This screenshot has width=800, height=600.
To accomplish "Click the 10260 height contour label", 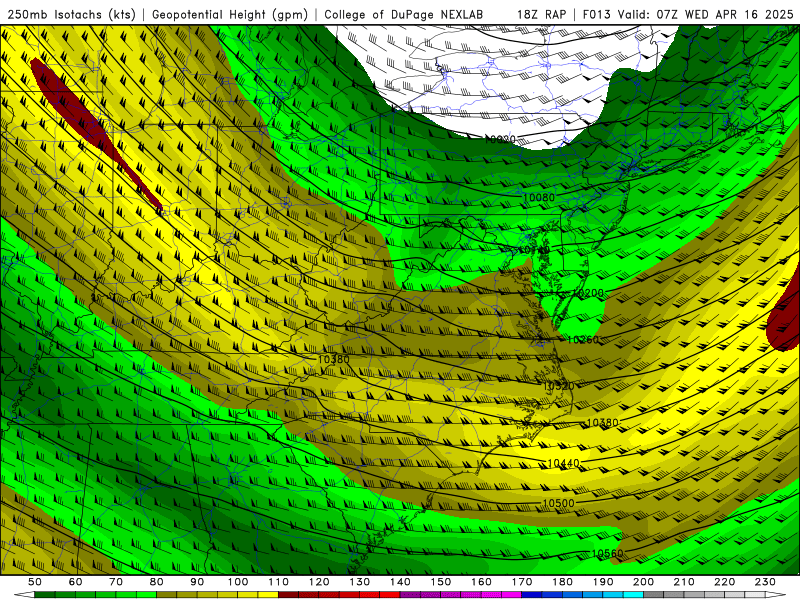I will pyautogui.click(x=583, y=339).
